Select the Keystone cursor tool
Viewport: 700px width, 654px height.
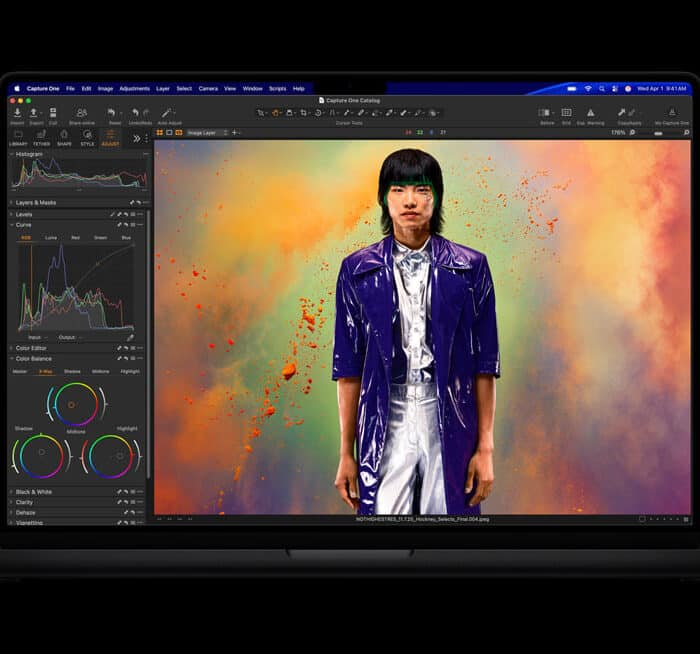click(332, 113)
